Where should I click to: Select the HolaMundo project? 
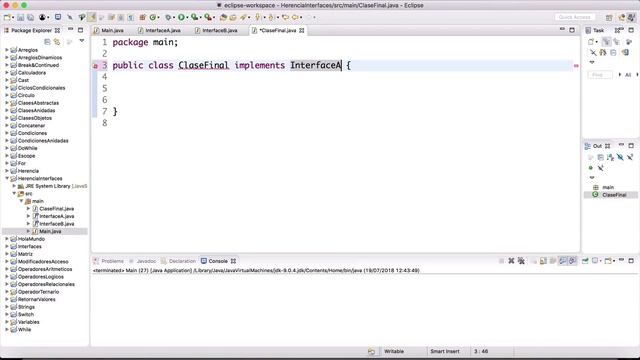pyautogui.click(x=31, y=239)
